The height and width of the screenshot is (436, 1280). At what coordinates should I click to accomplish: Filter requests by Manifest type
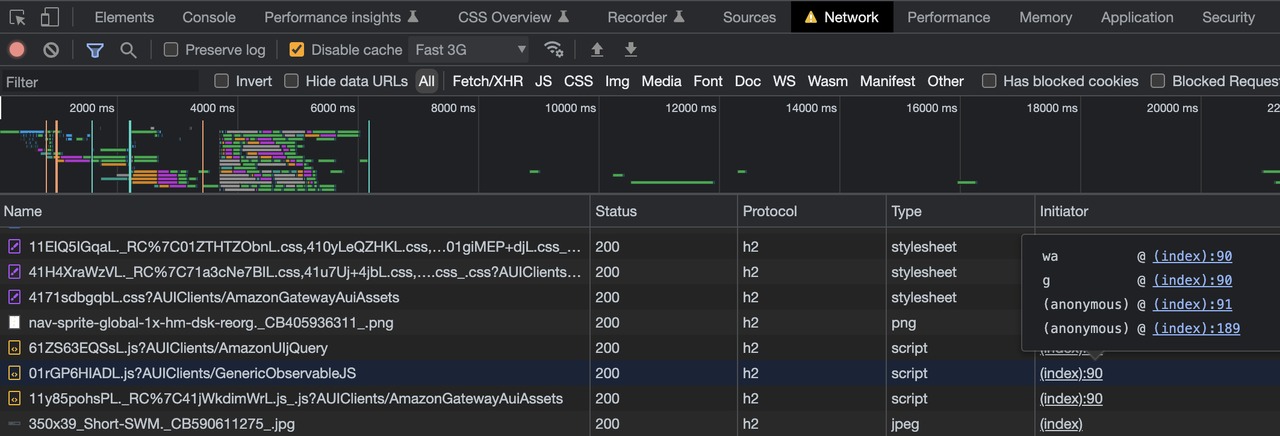click(x=887, y=81)
